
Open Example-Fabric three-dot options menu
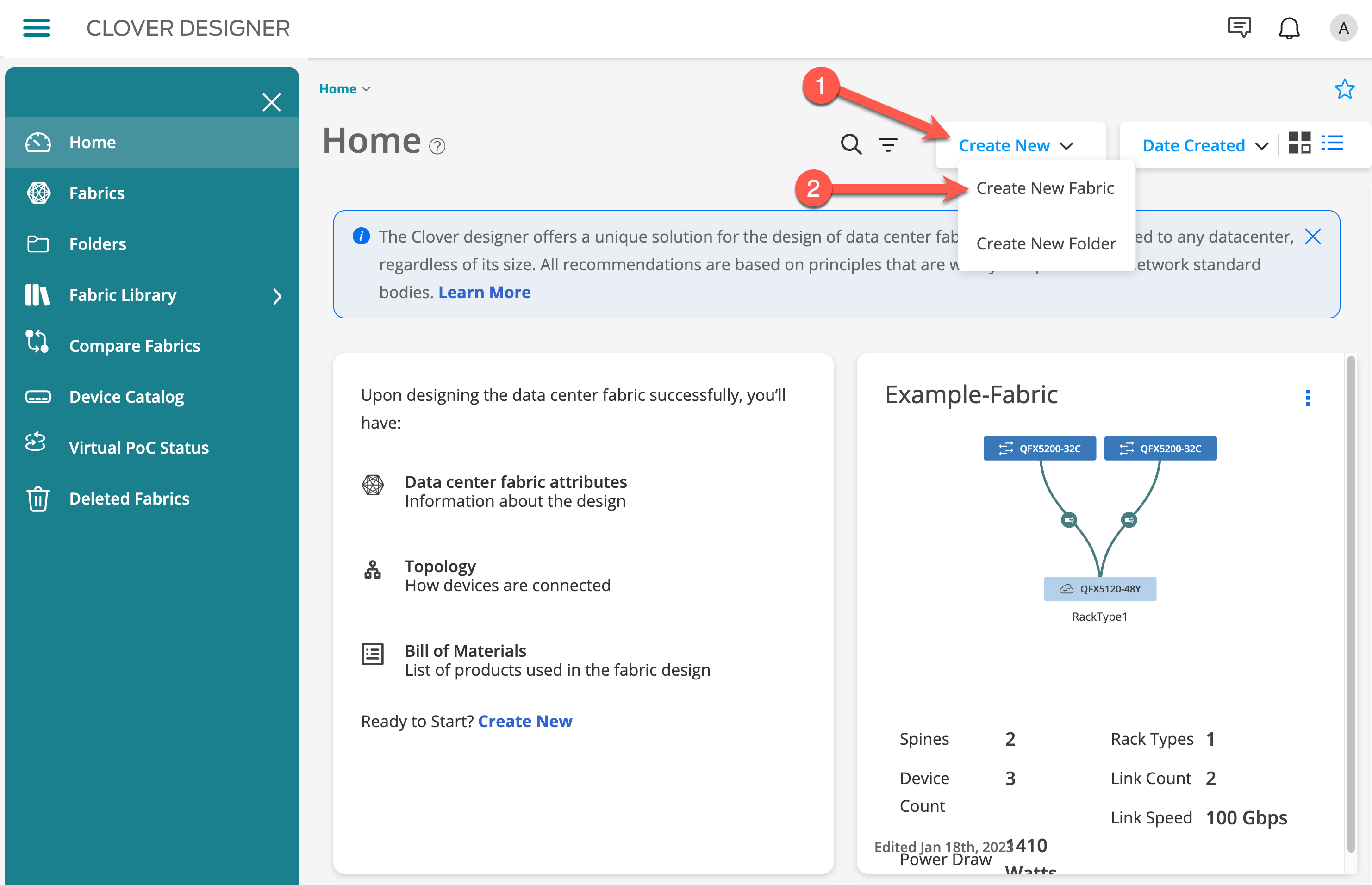click(1308, 398)
